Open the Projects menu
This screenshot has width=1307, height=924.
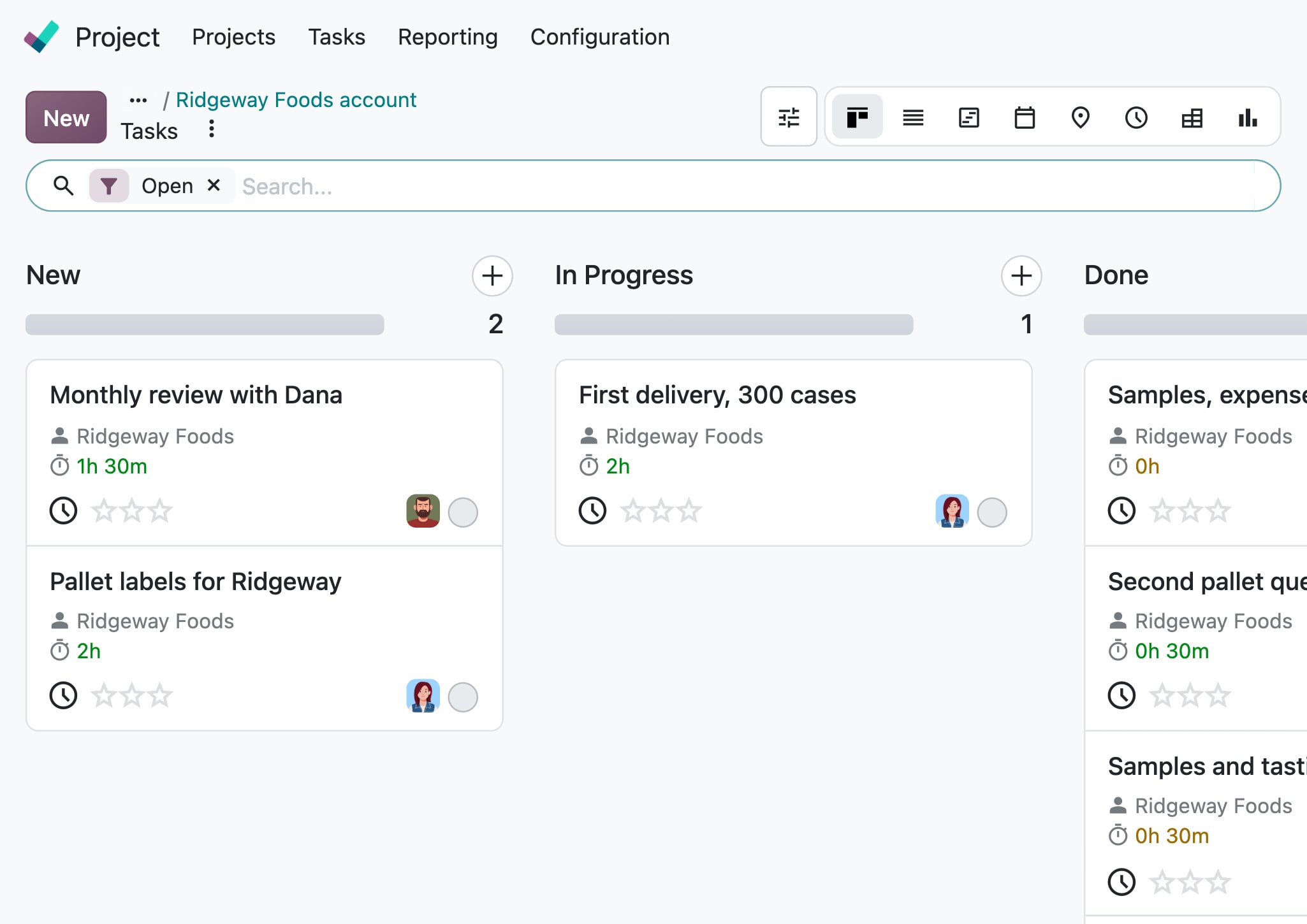point(233,37)
